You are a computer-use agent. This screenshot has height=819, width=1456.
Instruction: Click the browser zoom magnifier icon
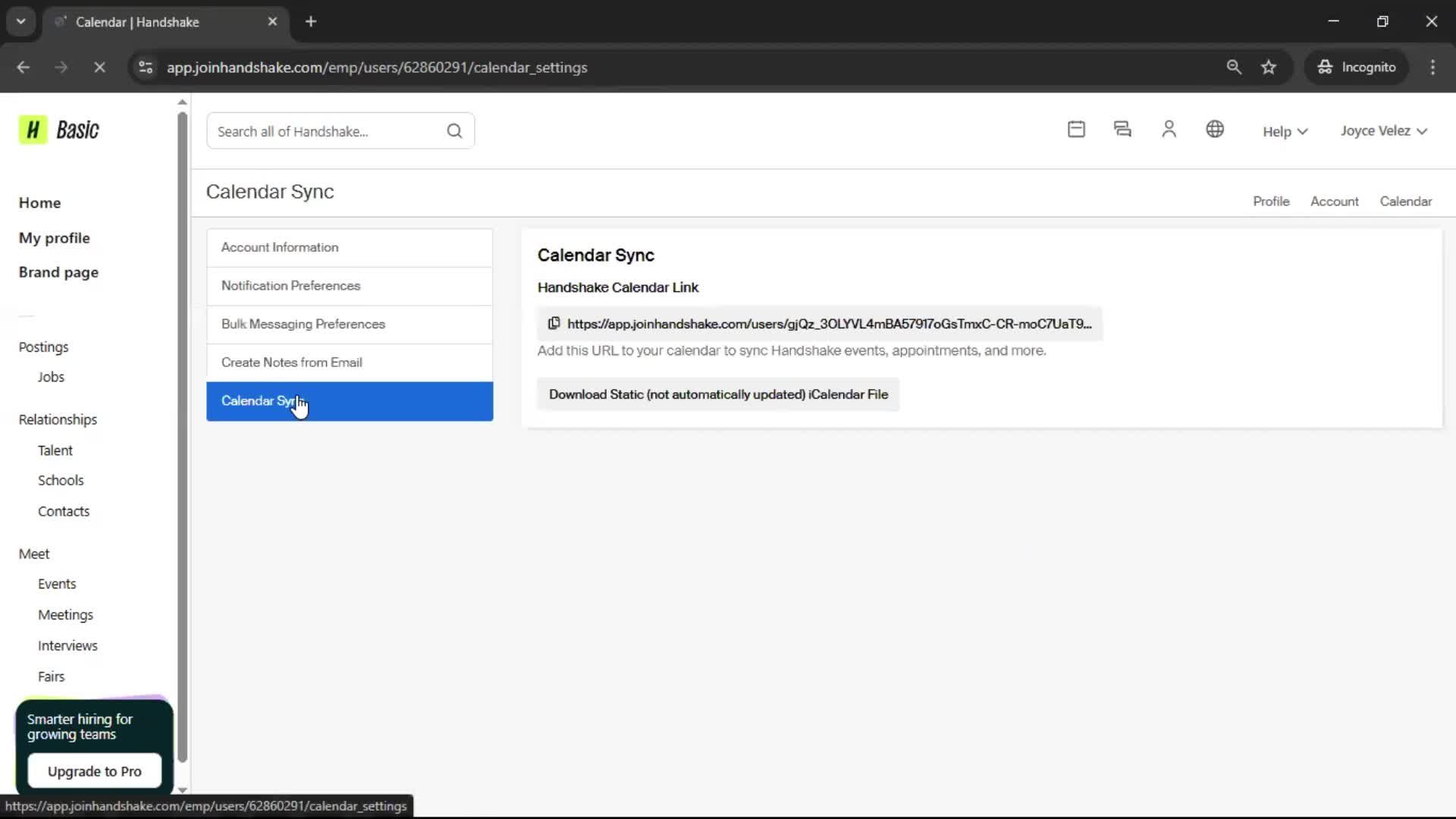[x=1234, y=67]
